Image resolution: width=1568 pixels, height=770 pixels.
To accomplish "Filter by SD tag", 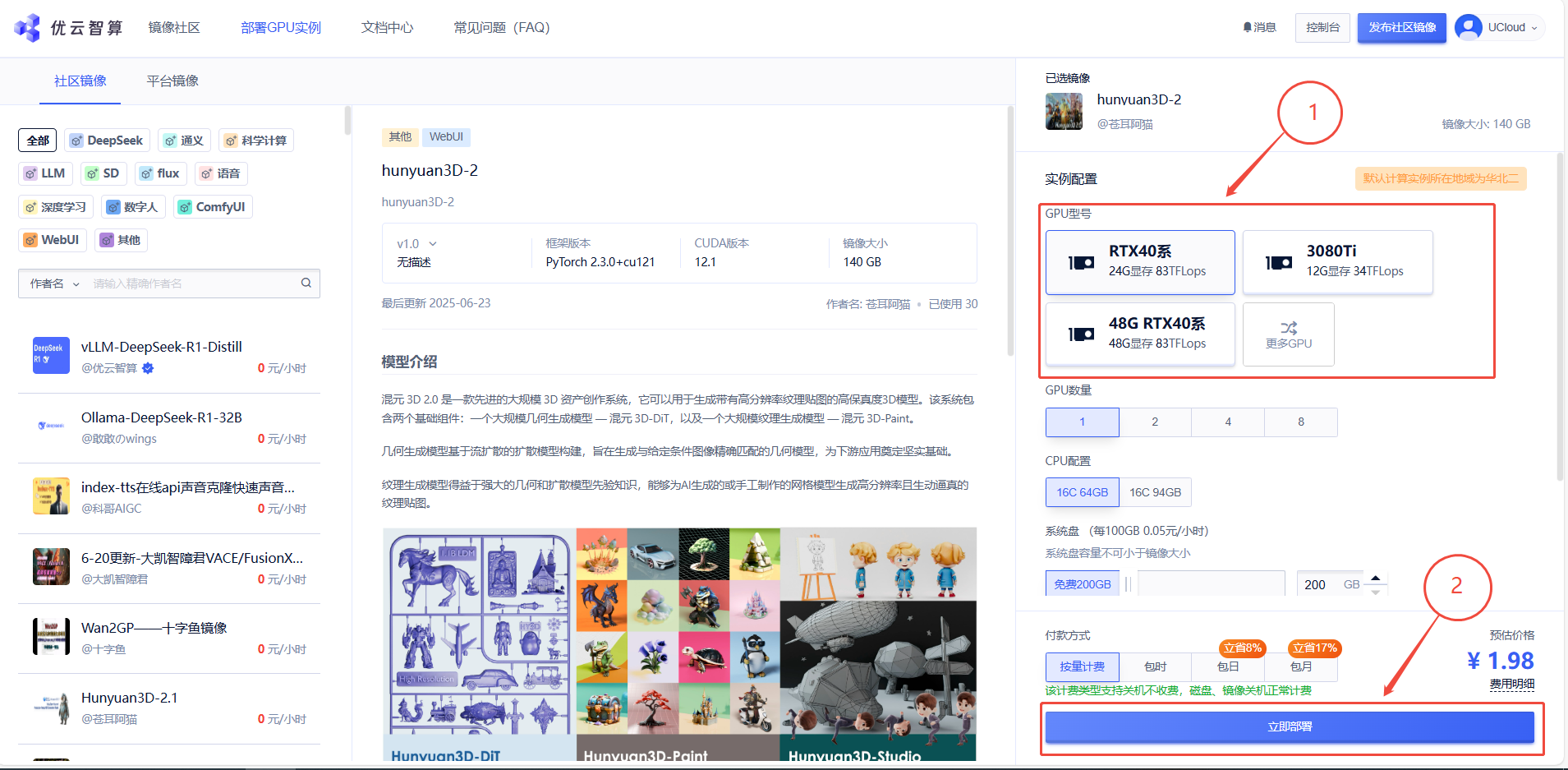I will 103,173.
